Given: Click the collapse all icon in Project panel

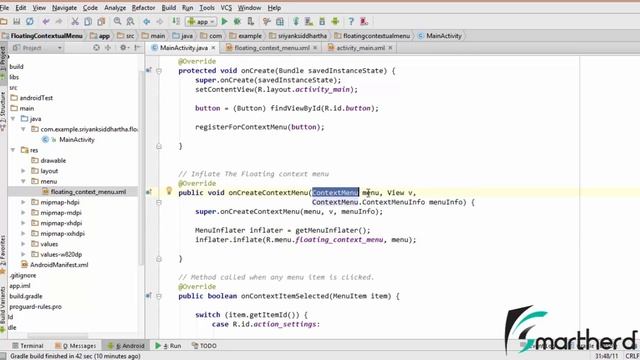Looking at the screenshot, I should click(108, 48).
